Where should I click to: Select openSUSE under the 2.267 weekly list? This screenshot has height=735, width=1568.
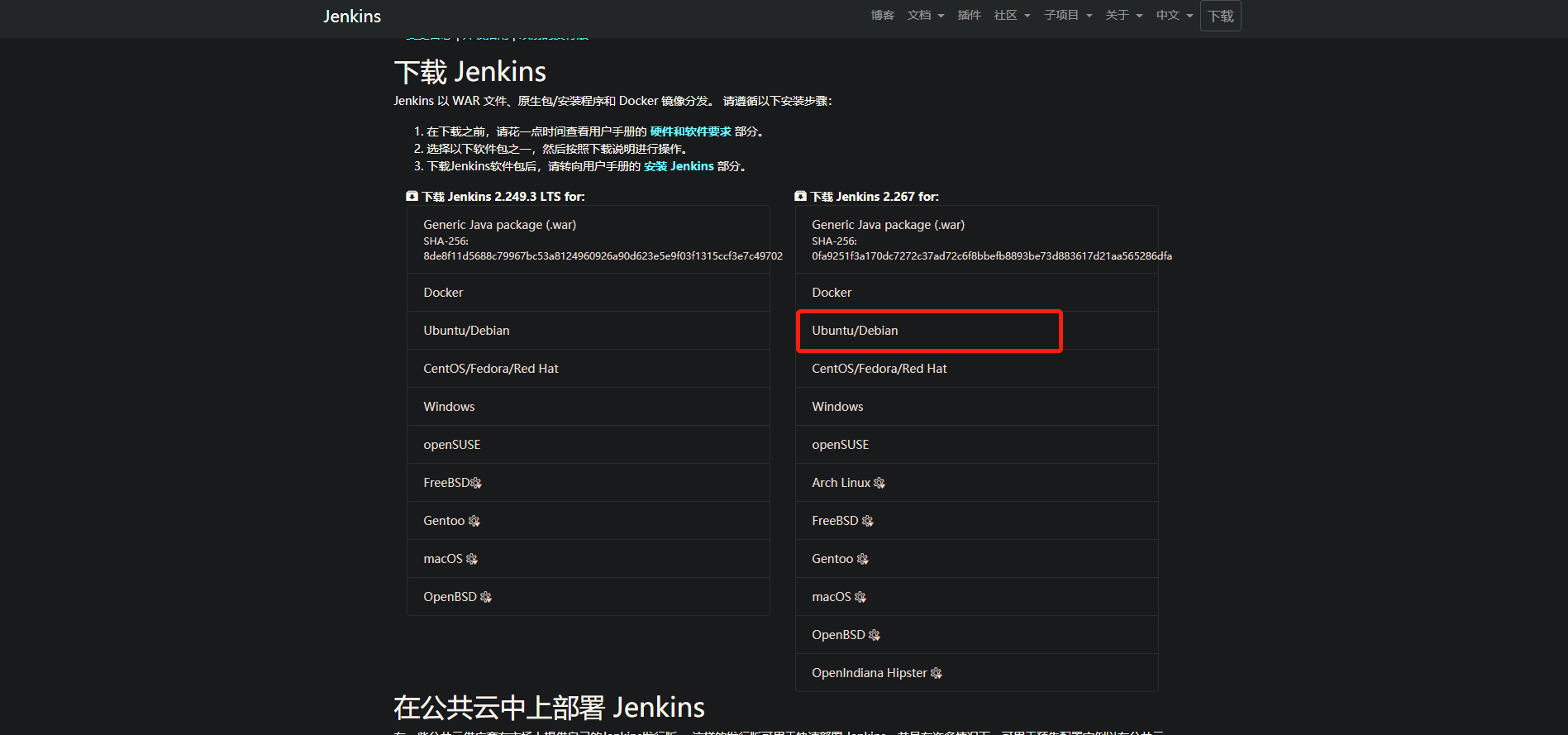click(x=976, y=445)
